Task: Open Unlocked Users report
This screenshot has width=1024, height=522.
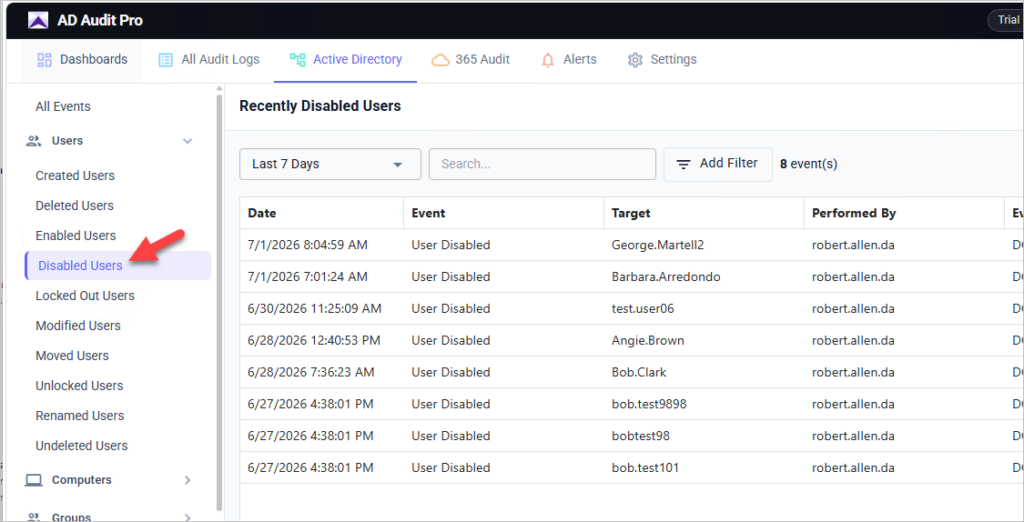Action: [80, 386]
